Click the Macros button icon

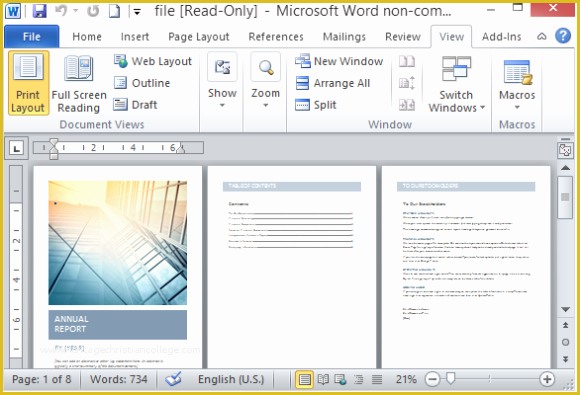point(517,72)
